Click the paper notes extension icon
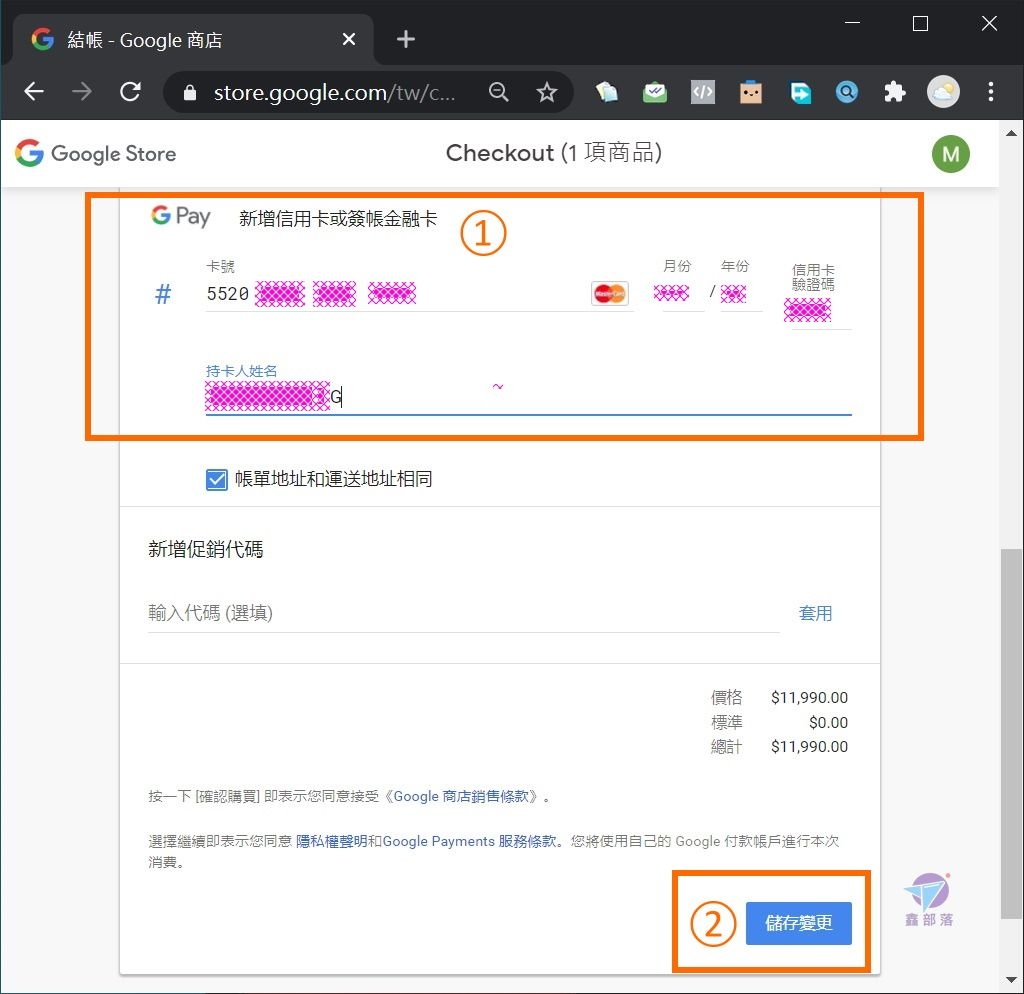 point(607,92)
